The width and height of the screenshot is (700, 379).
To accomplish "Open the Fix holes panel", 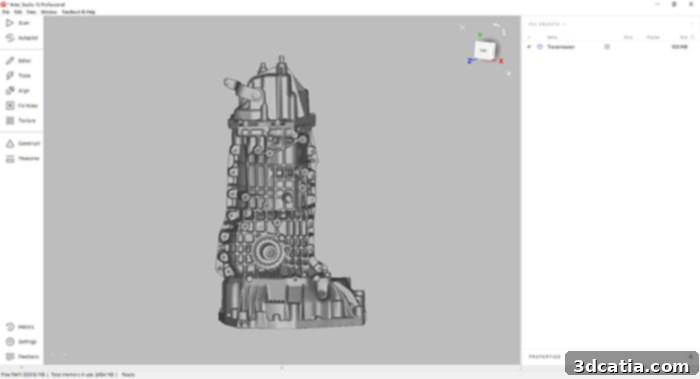I will [x=22, y=106].
